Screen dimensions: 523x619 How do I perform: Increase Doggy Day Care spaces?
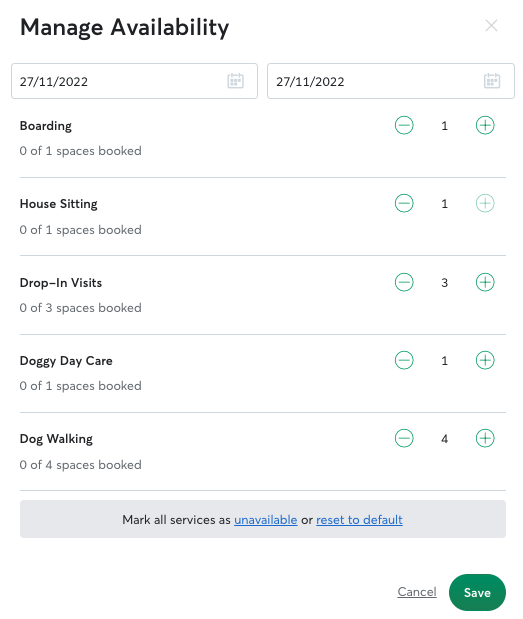(x=485, y=360)
